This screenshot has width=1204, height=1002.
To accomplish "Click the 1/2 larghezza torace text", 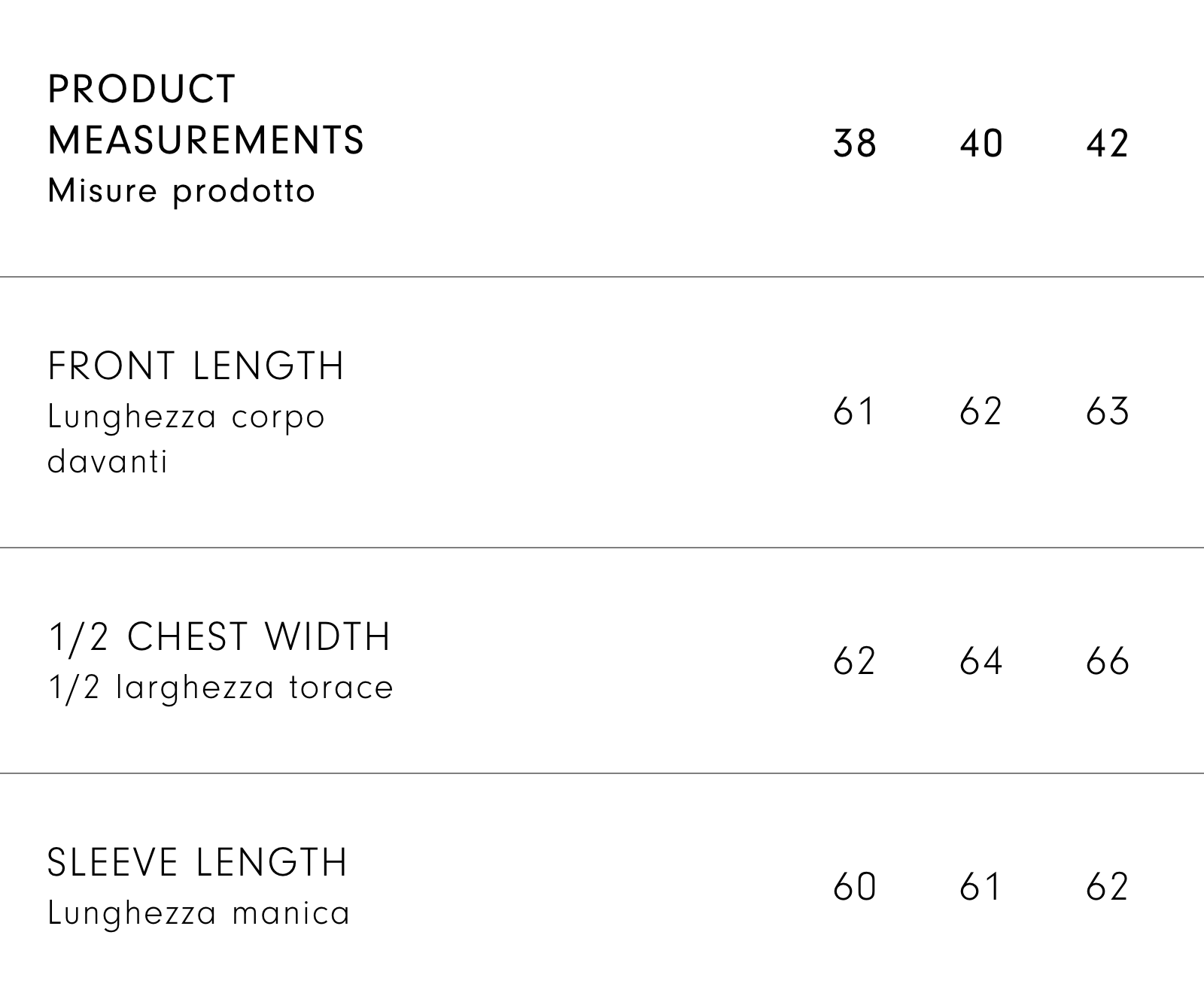I will coord(220,688).
